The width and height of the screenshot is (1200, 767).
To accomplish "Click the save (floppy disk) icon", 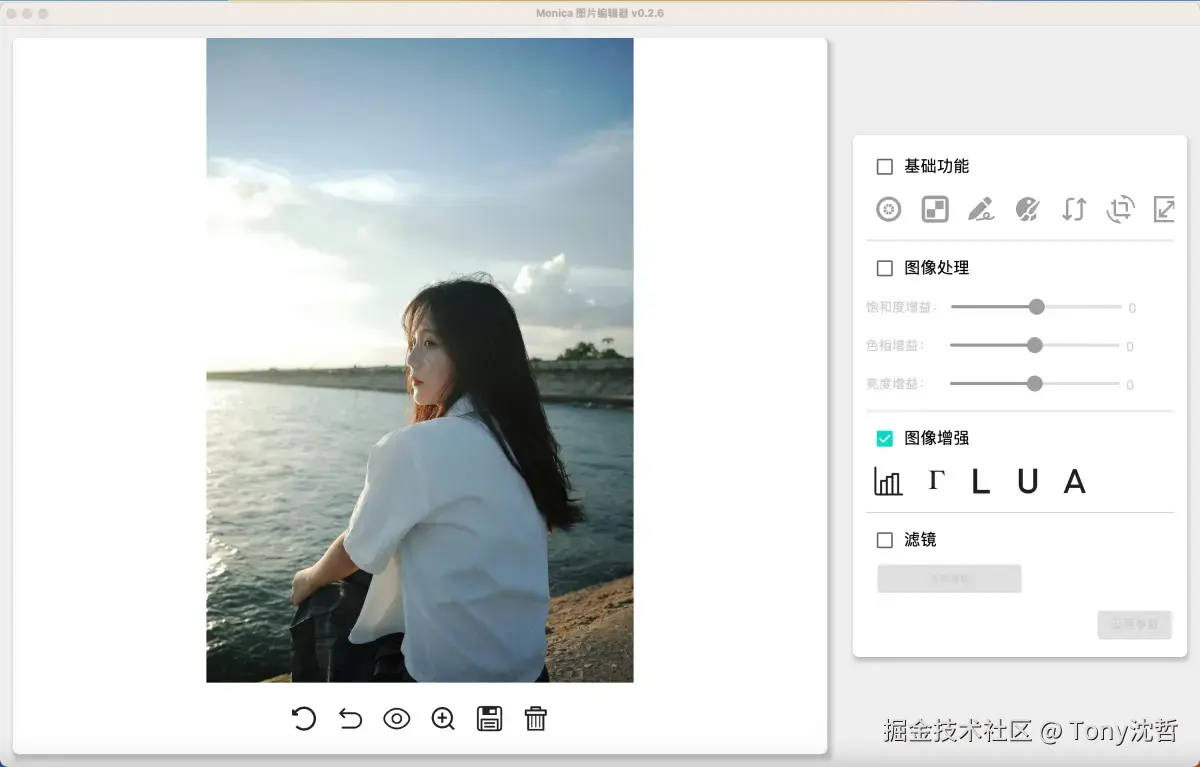I will [489, 719].
